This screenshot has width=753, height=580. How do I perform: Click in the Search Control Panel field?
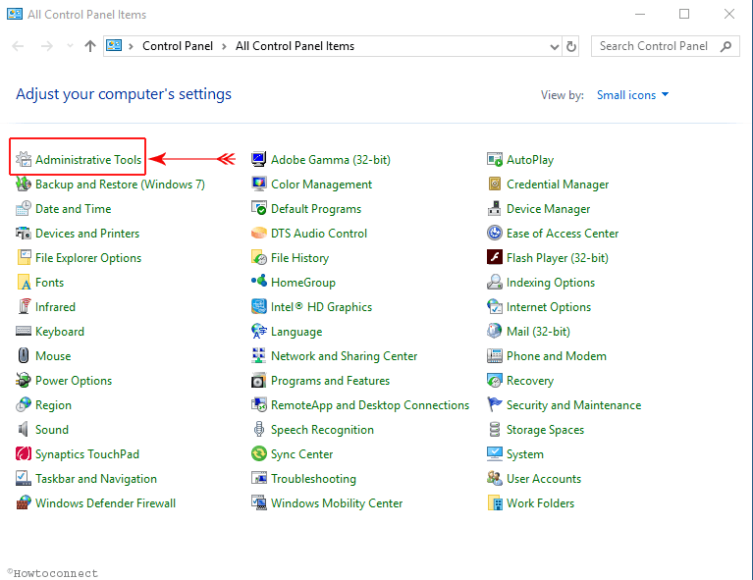(665, 46)
